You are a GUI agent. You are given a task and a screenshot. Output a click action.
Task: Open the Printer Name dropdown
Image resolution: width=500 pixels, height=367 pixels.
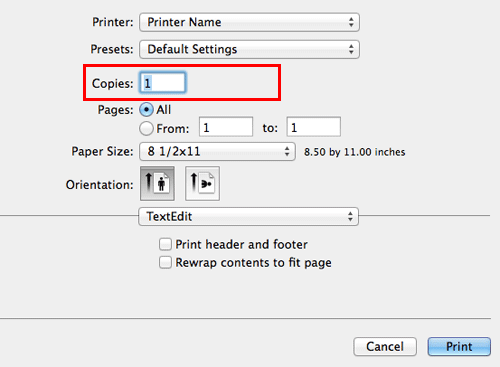pyautogui.click(x=249, y=22)
